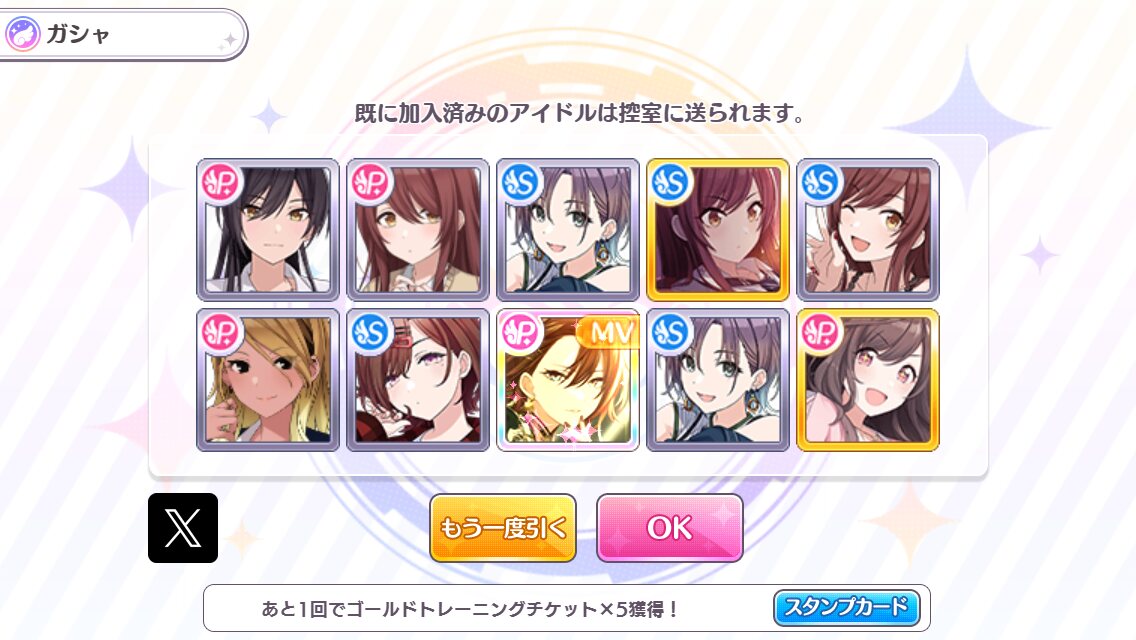The height and width of the screenshot is (640, 1136).
Task: Confirm results with the pink OK button
Action: [669, 528]
